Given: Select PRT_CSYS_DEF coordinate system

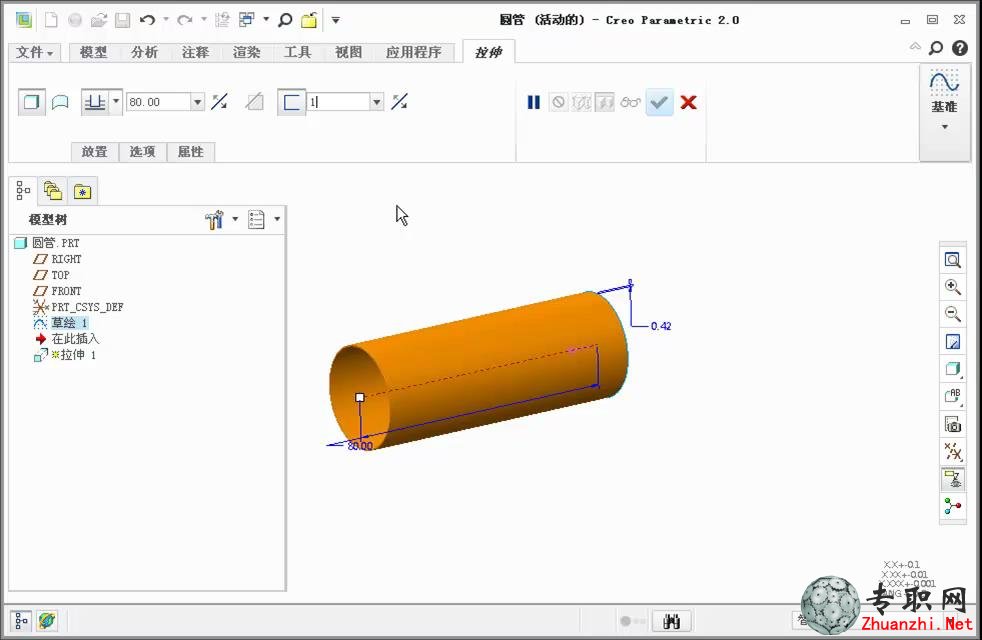Looking at the screenshot, I should [x=78, y=307].
